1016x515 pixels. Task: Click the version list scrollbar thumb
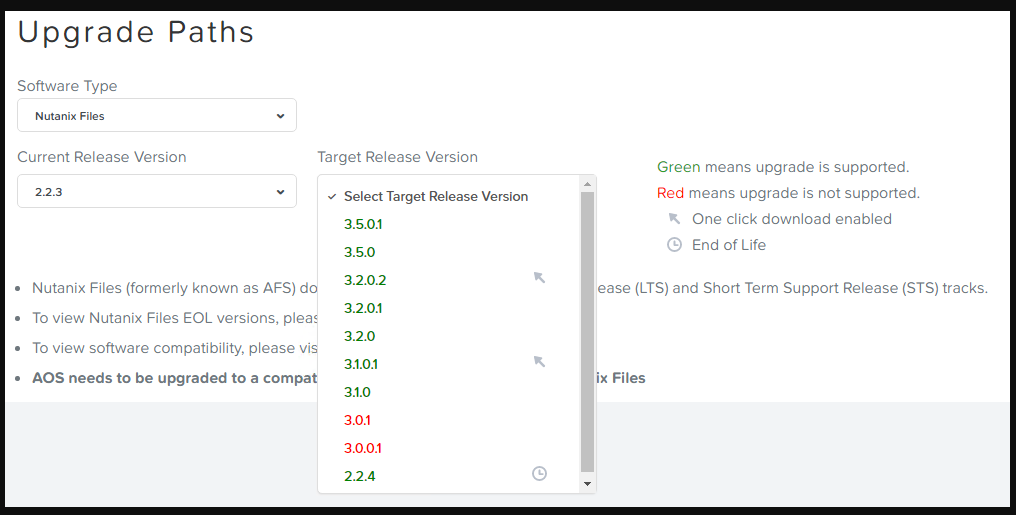click(587, 332)
